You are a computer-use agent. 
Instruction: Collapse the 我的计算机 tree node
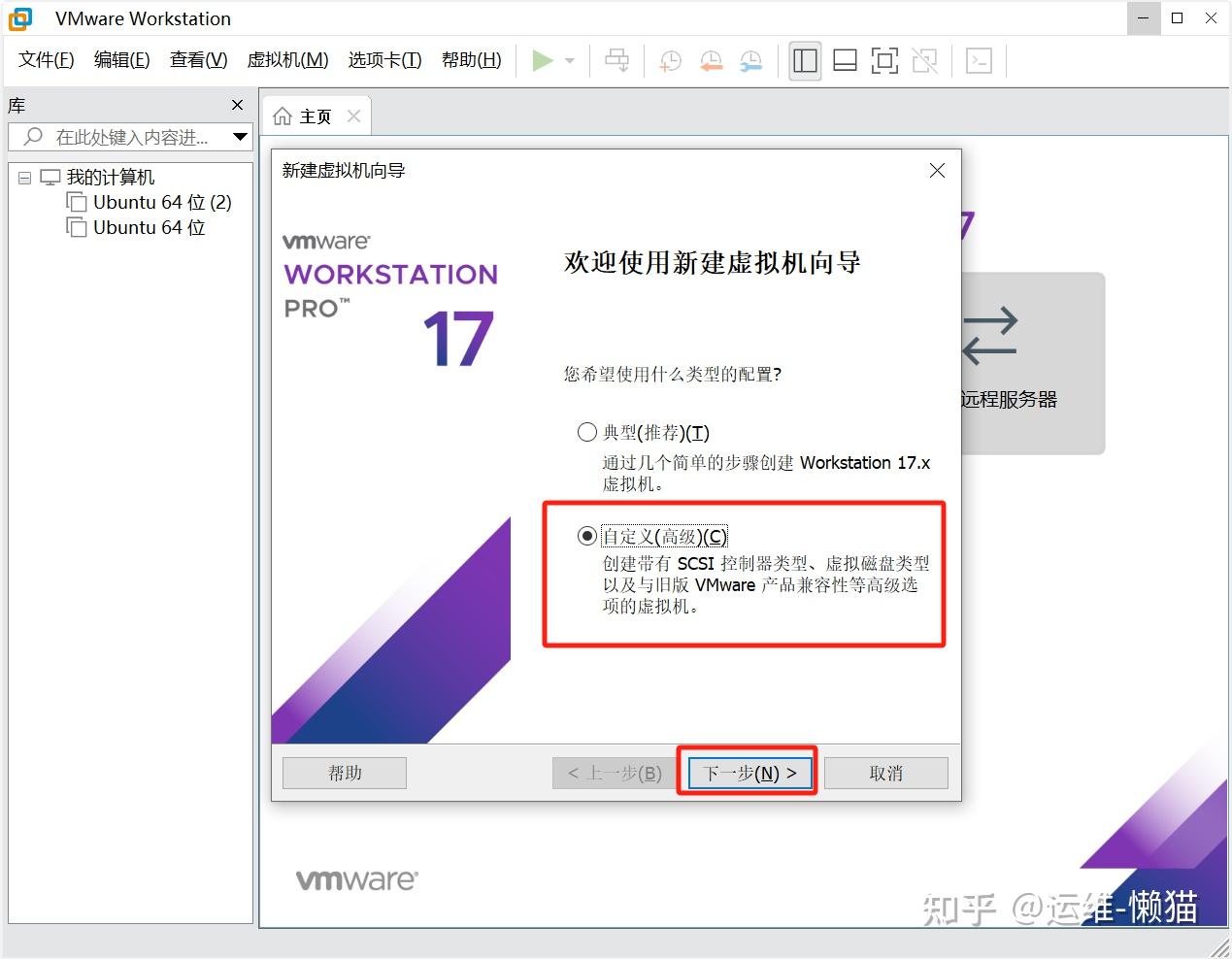[x=24, y=177]
